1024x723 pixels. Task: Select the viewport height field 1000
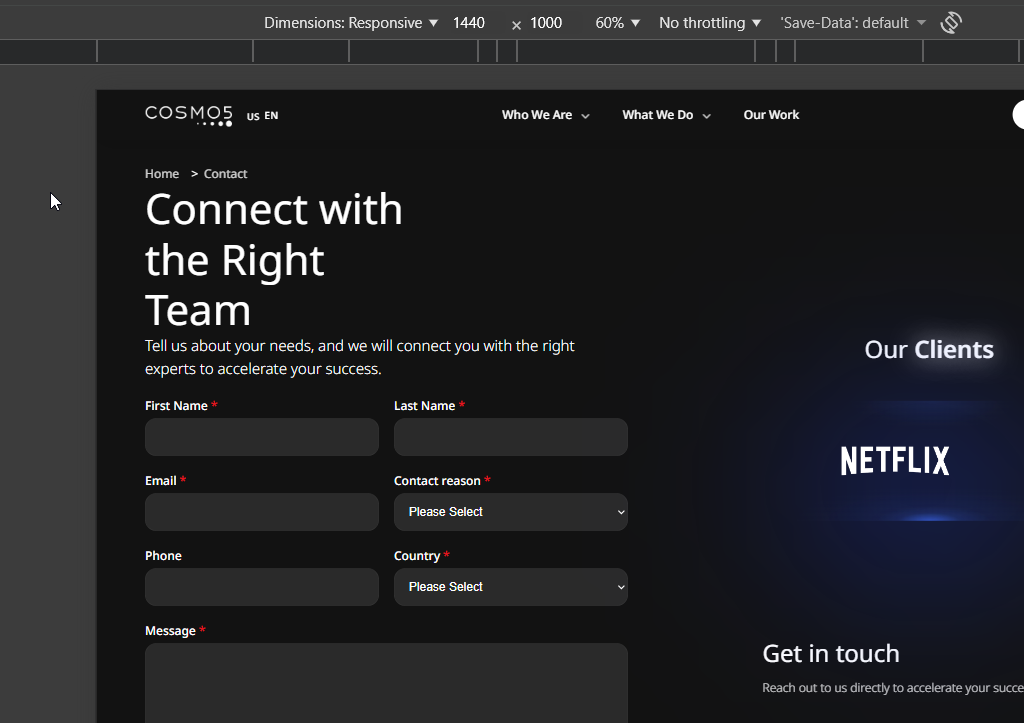click(546, 23)
